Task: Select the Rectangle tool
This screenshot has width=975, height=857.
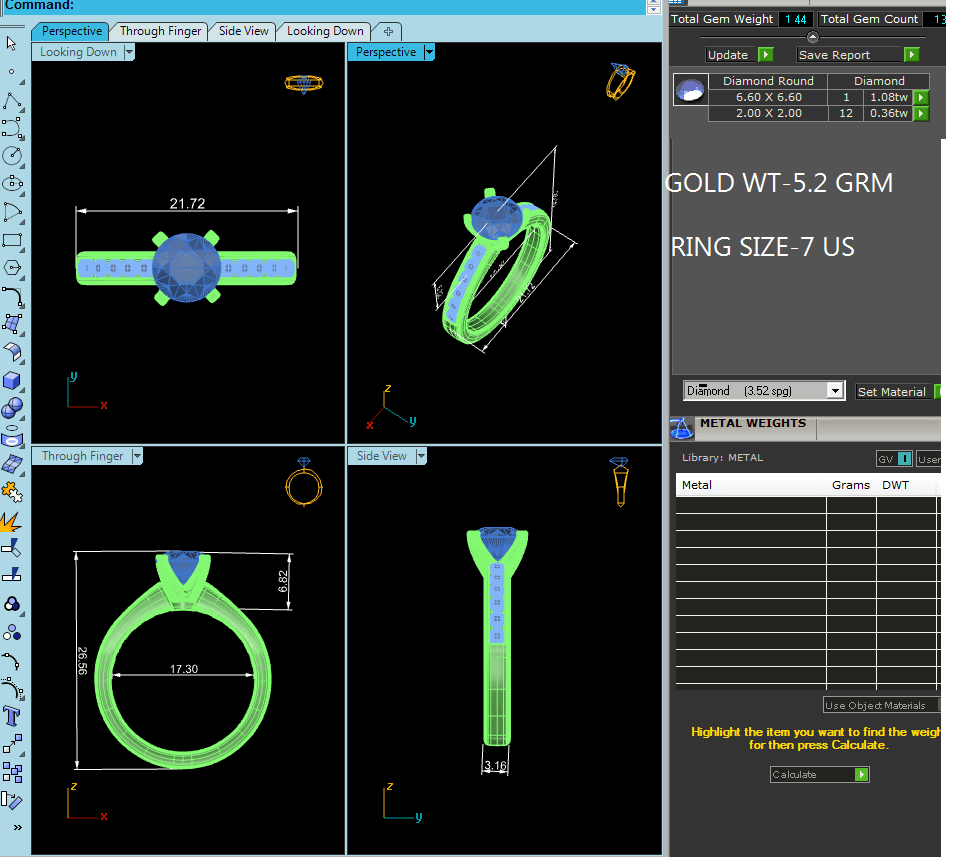Action: tap(12, 241)
